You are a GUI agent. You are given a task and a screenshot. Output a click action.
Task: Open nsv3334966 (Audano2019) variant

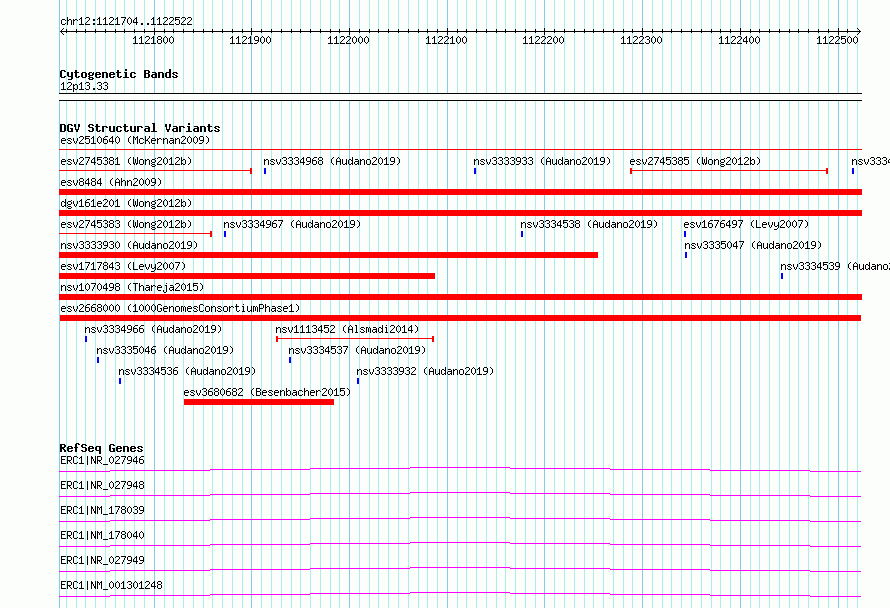[153, 329]
